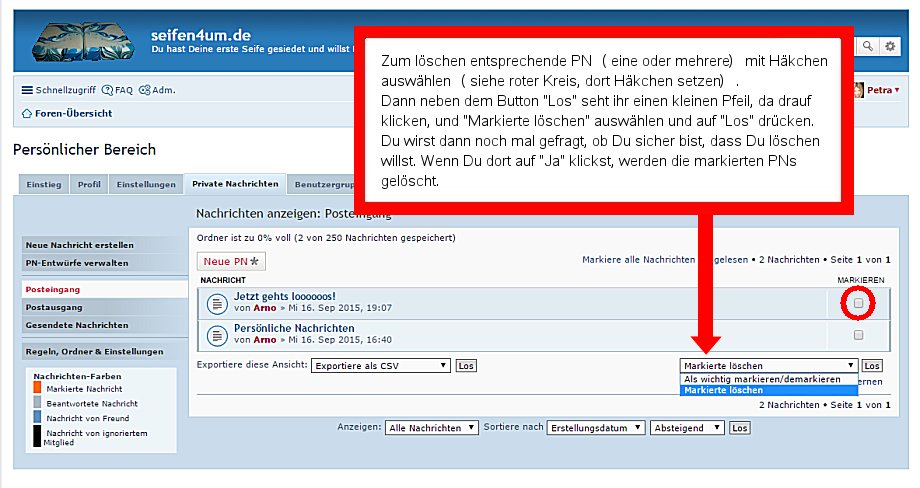Tick the checkbox for 'Persönliche Nachrichten' message
920x488 pixels.
[x=858, y=335]
